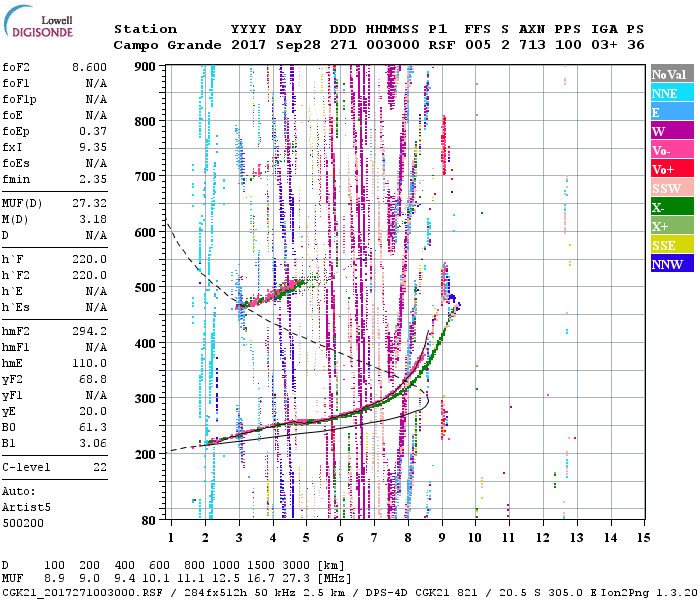Click the h`F2 value 220.0

pos(89,275)
